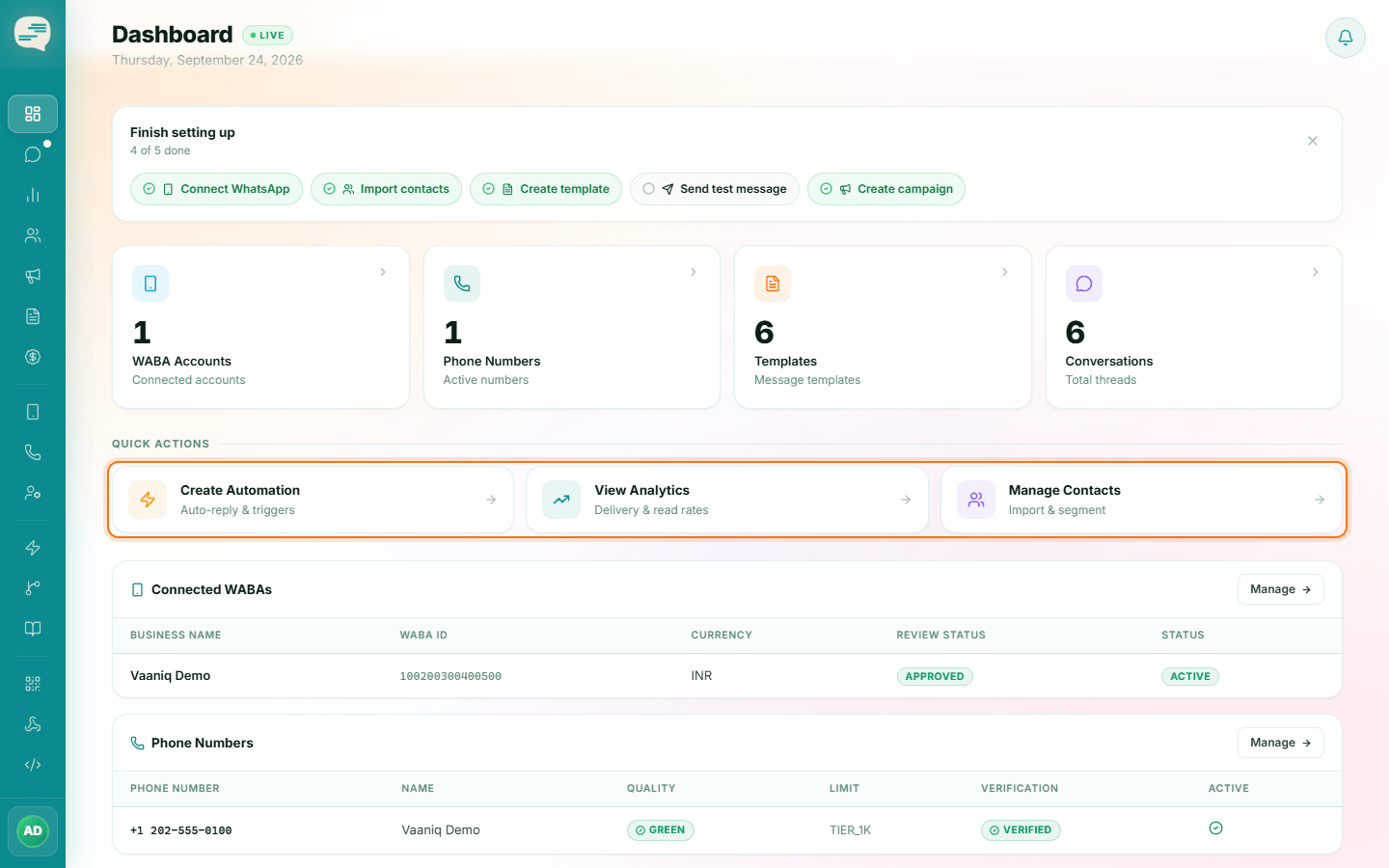The width and height of the screenshot is (1389, 868).
Task: Select the unchecked Send test message step
Action: [715, 189]
